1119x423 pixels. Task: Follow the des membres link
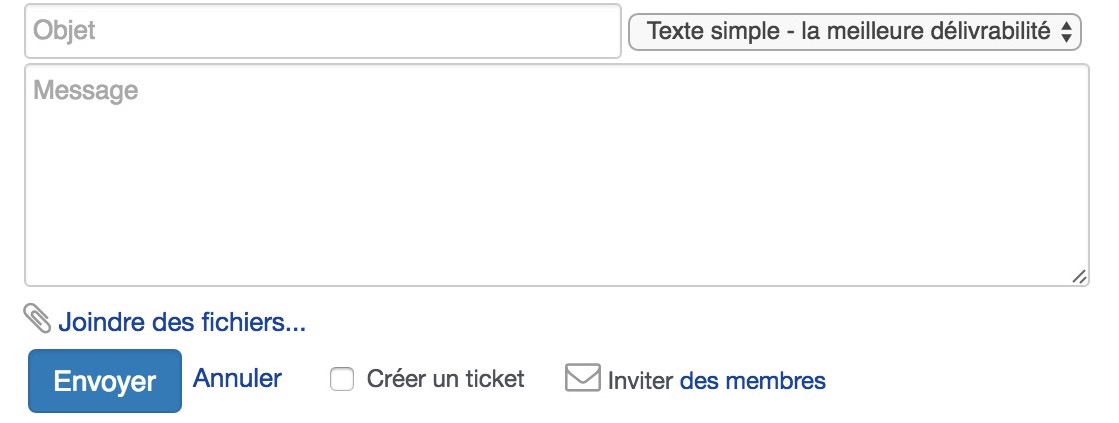click(x=753, y=380)
